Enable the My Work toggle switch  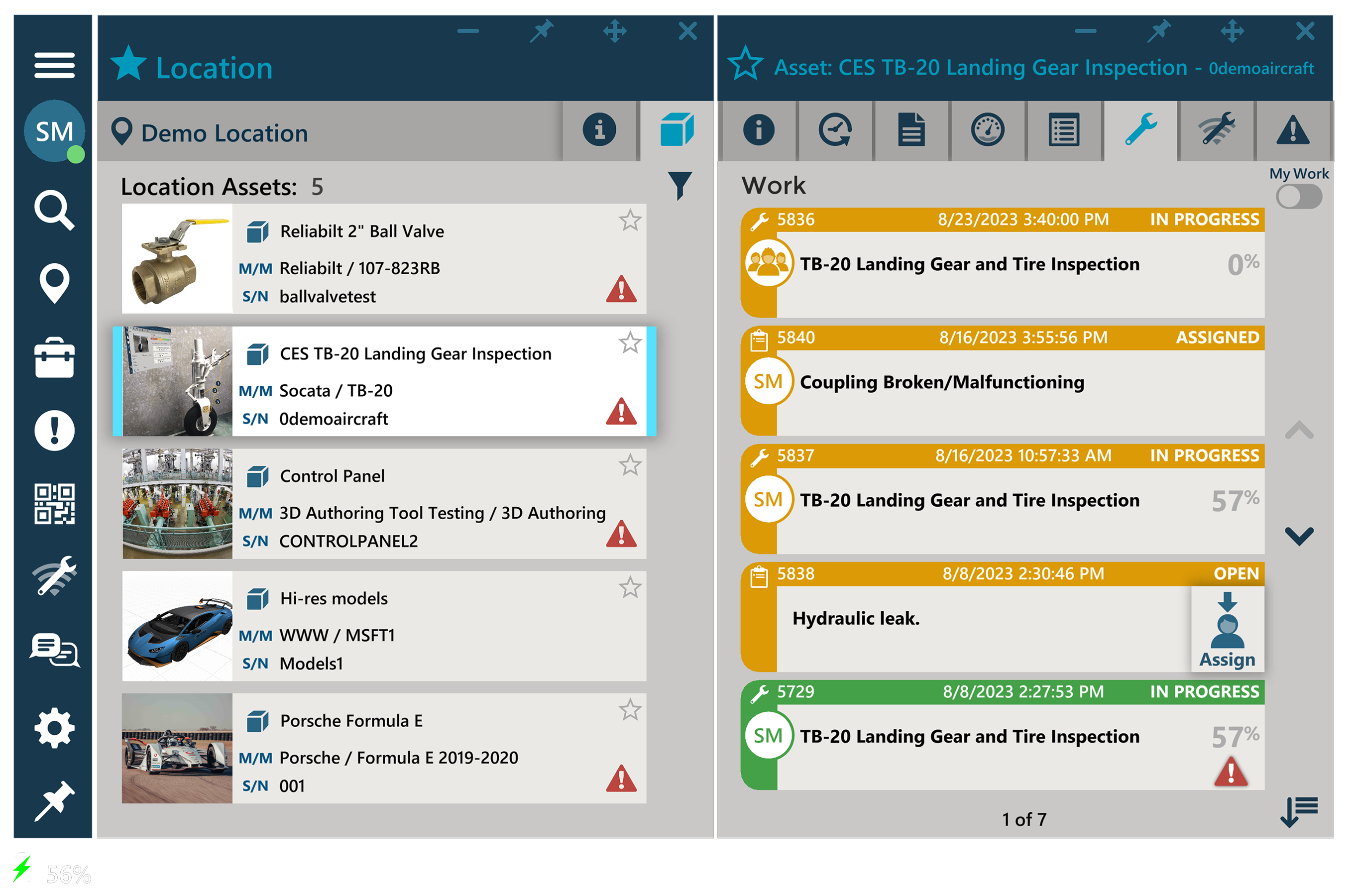click(x=1299, y=196)
